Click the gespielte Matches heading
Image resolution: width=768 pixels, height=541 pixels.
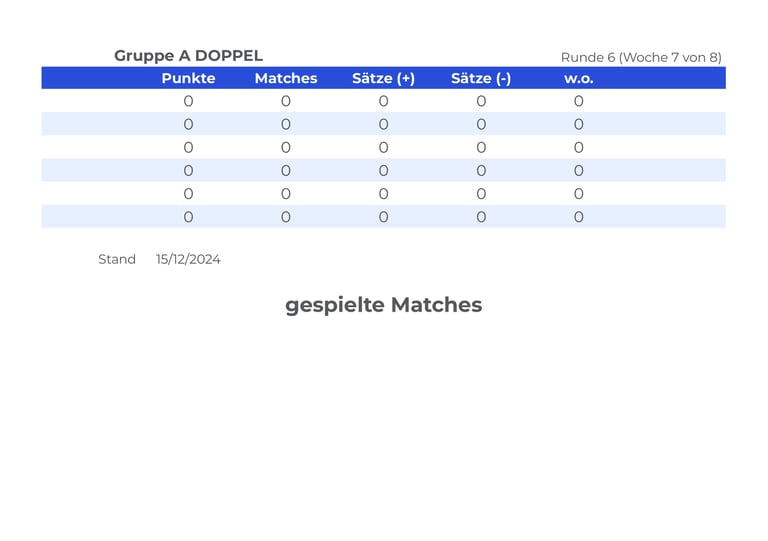[x=384, y=305]
